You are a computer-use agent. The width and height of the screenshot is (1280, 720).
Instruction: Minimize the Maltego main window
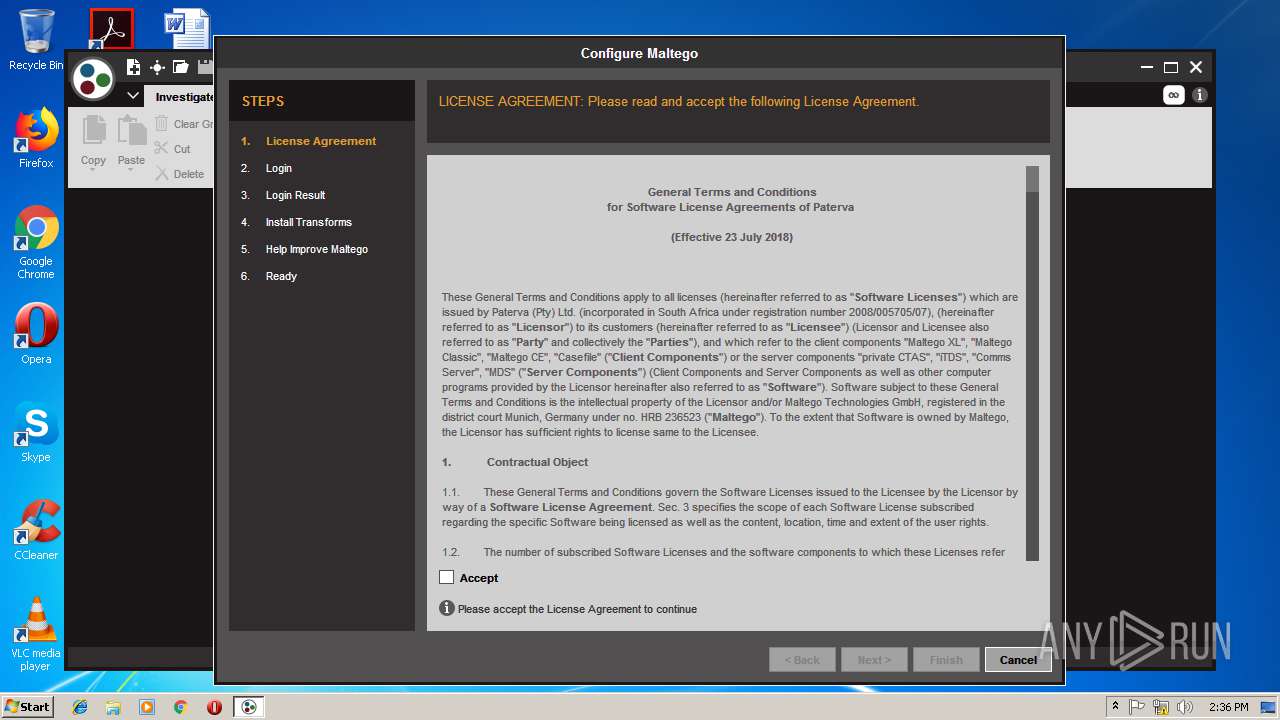coord(1147,67)
